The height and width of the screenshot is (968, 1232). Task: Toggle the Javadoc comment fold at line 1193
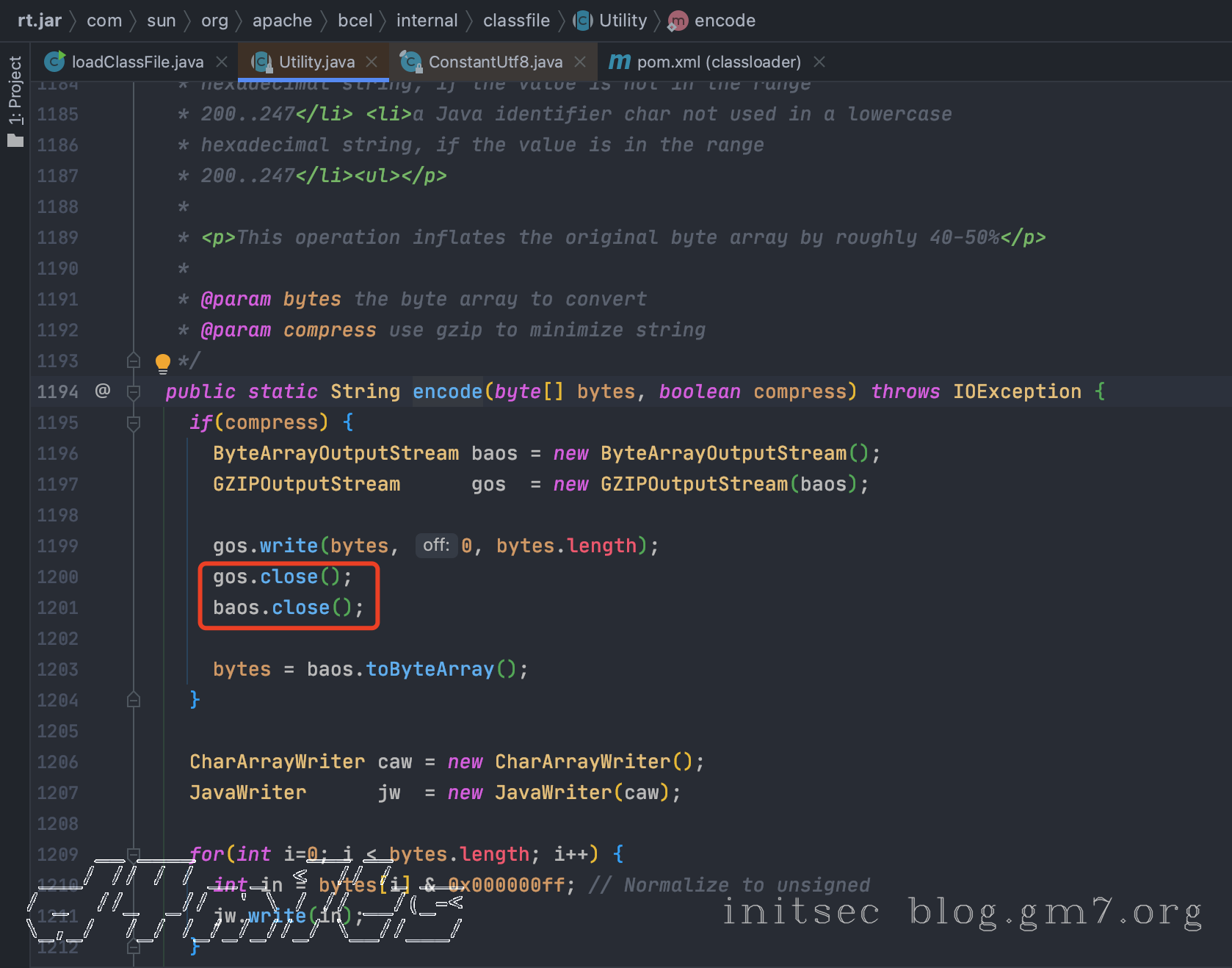pos(134,361)
